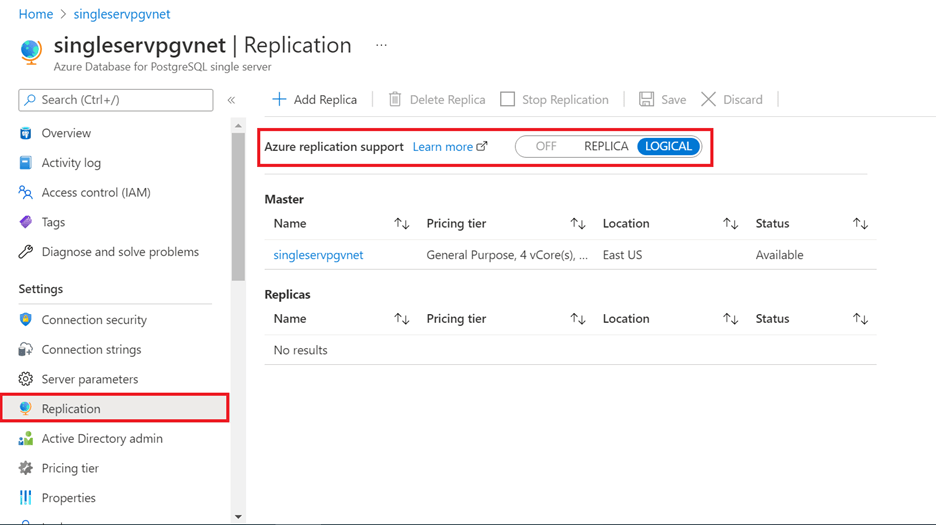Viewport: 936px width, 525px height.
Task: Sort Master table by Name
Action: 402,223
